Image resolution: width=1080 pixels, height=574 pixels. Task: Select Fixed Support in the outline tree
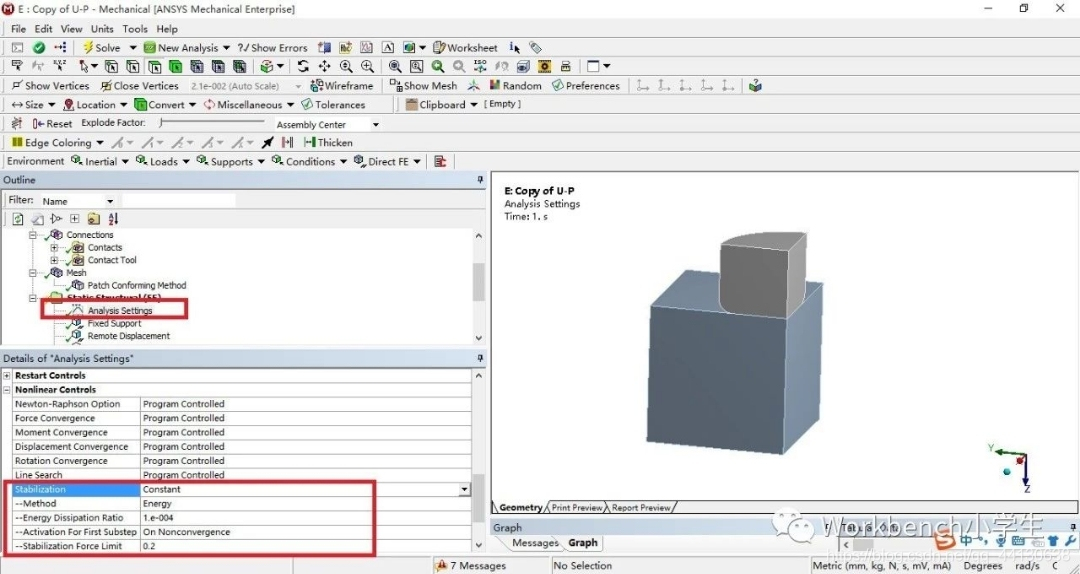point(114,324)
